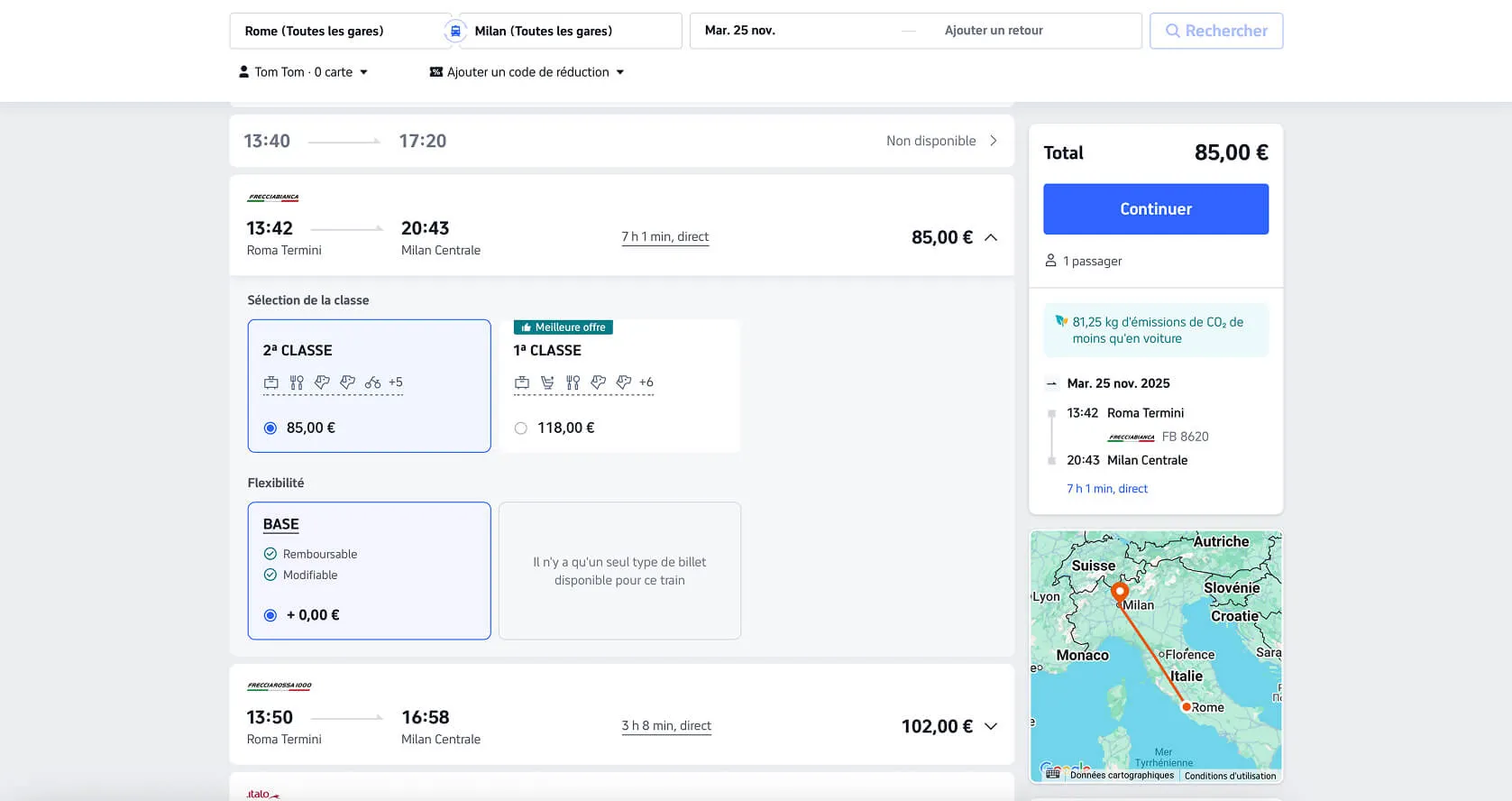Open Conditions d'utilisation map link
This screenshot has height=801, width=1512.
point(1231,776)
